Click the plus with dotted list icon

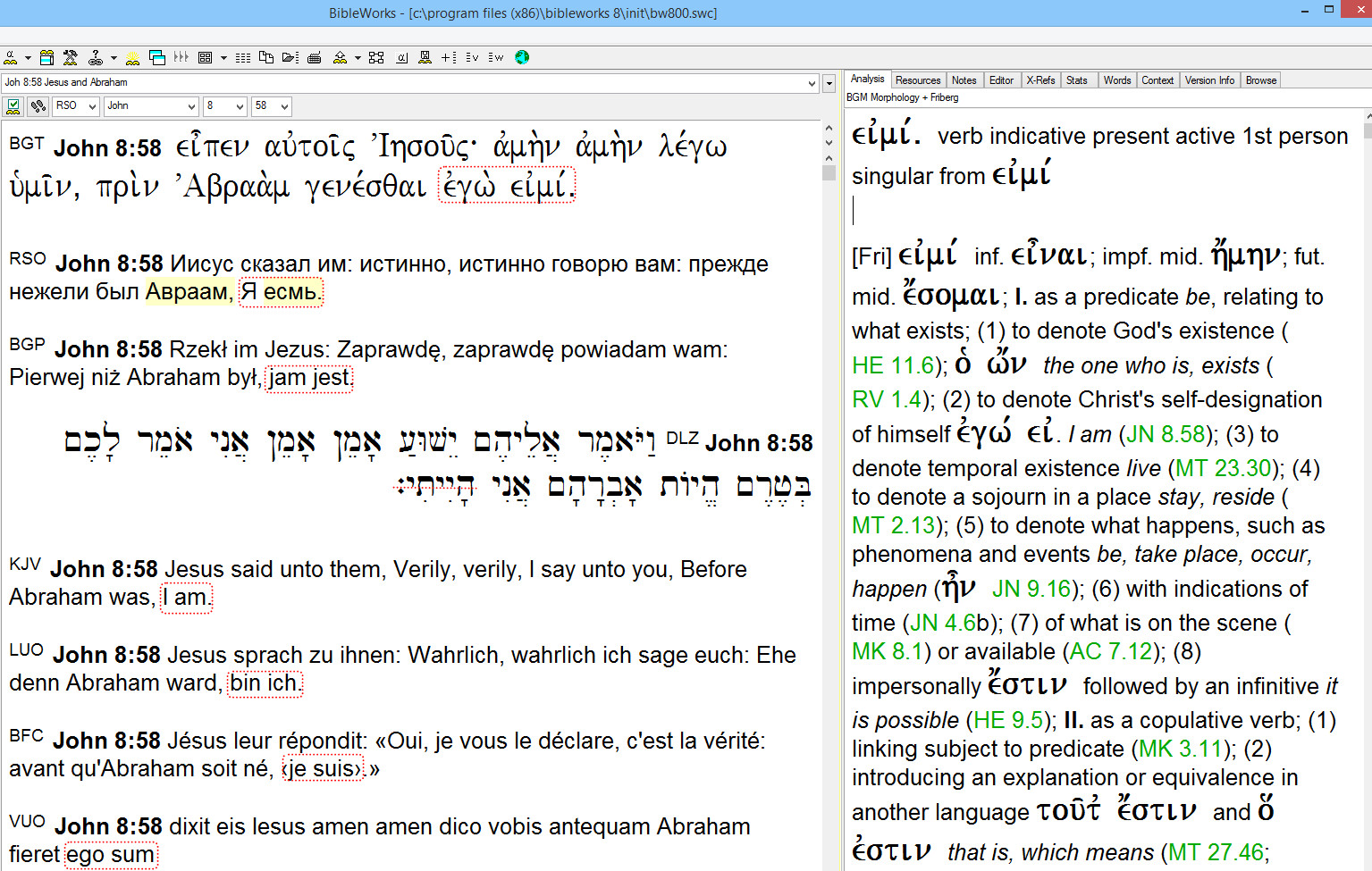tap(449, 58)
